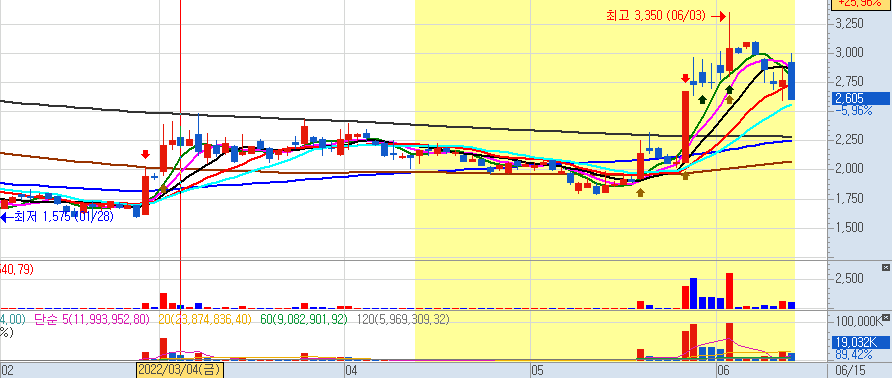Click the dark green up-arrow beneath 2,750-level blue candles
Screen dimensions: 892x378
[703, 99]
